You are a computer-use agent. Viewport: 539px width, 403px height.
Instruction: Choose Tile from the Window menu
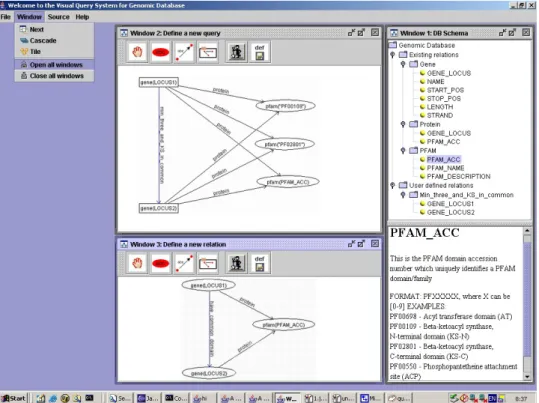pyautogui.click(x=54, y=52)
